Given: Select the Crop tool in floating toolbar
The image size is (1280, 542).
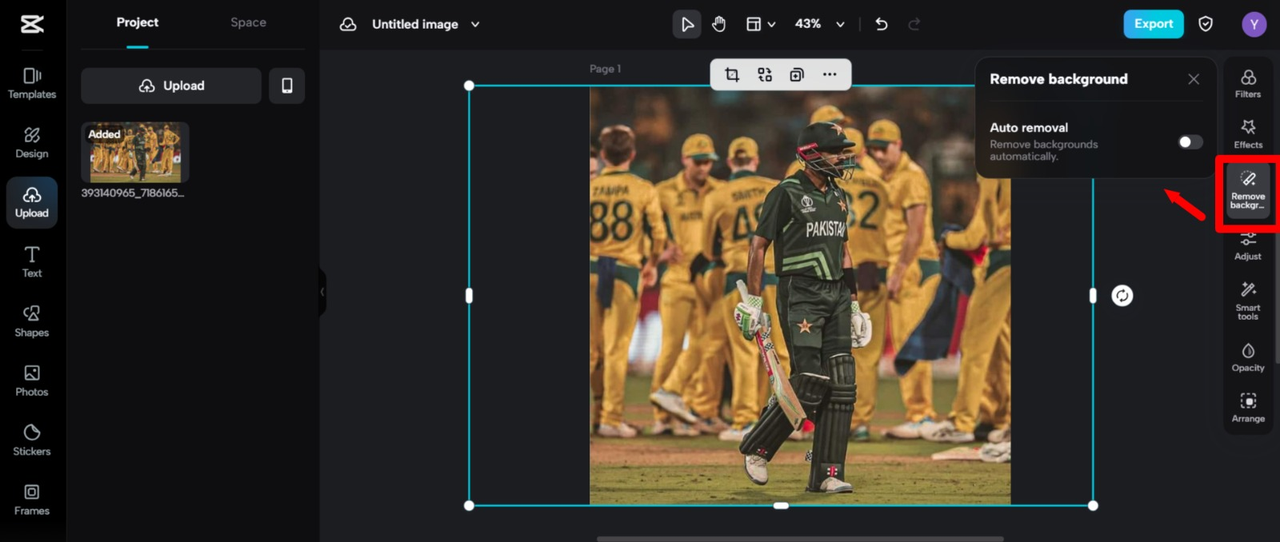Looking at the screenshot, I should [x=732, y=74].
